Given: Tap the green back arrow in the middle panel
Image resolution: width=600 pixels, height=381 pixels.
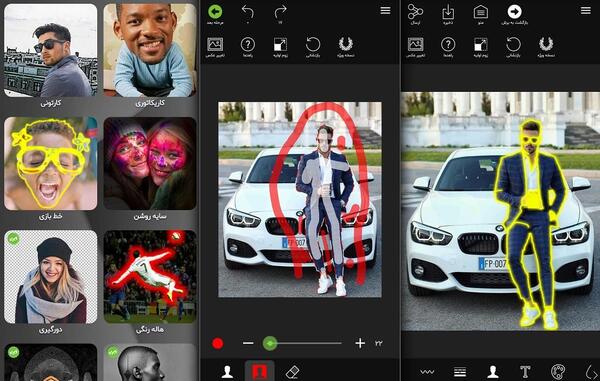Looking at the screenshot, I should (215, 12).
